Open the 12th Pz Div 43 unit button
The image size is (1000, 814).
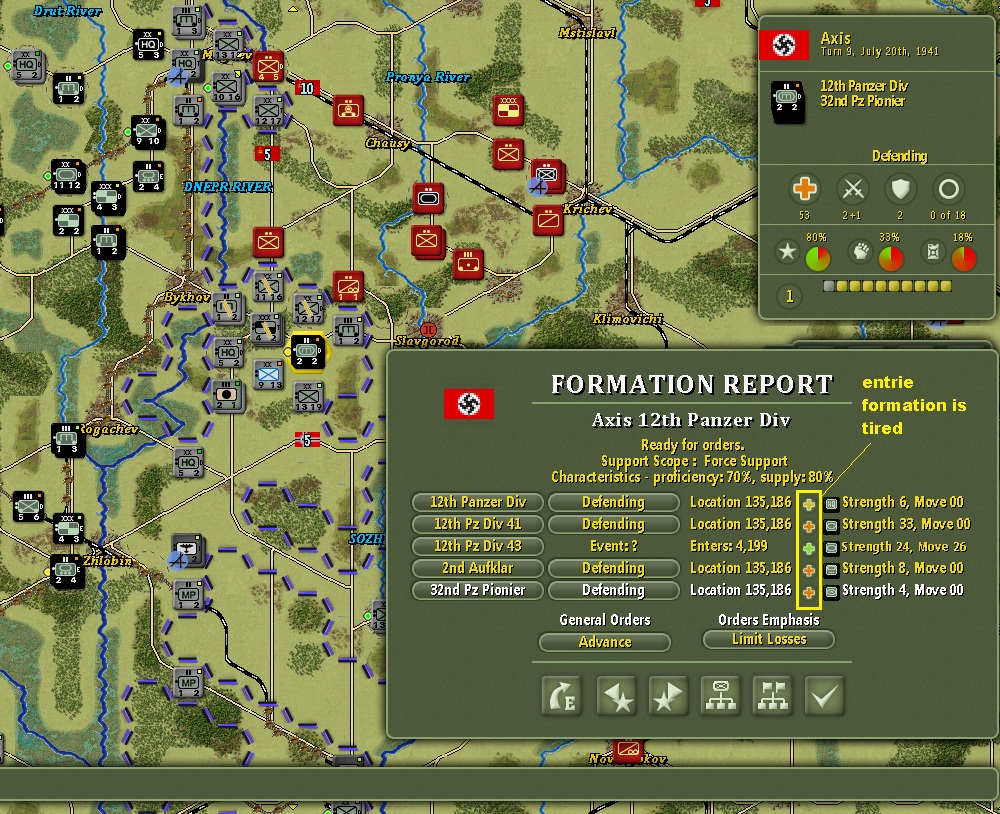[x=478, y=547]
